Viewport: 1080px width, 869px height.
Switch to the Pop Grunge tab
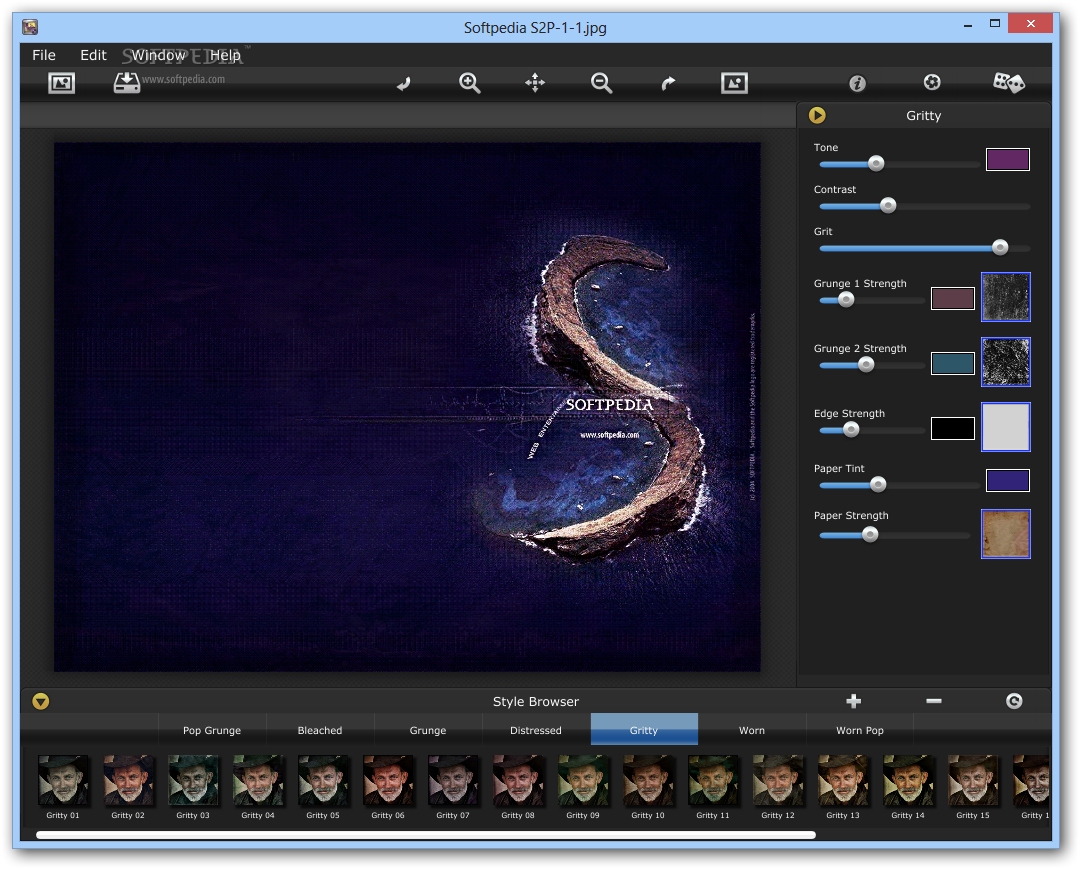[x=212, y=730]
